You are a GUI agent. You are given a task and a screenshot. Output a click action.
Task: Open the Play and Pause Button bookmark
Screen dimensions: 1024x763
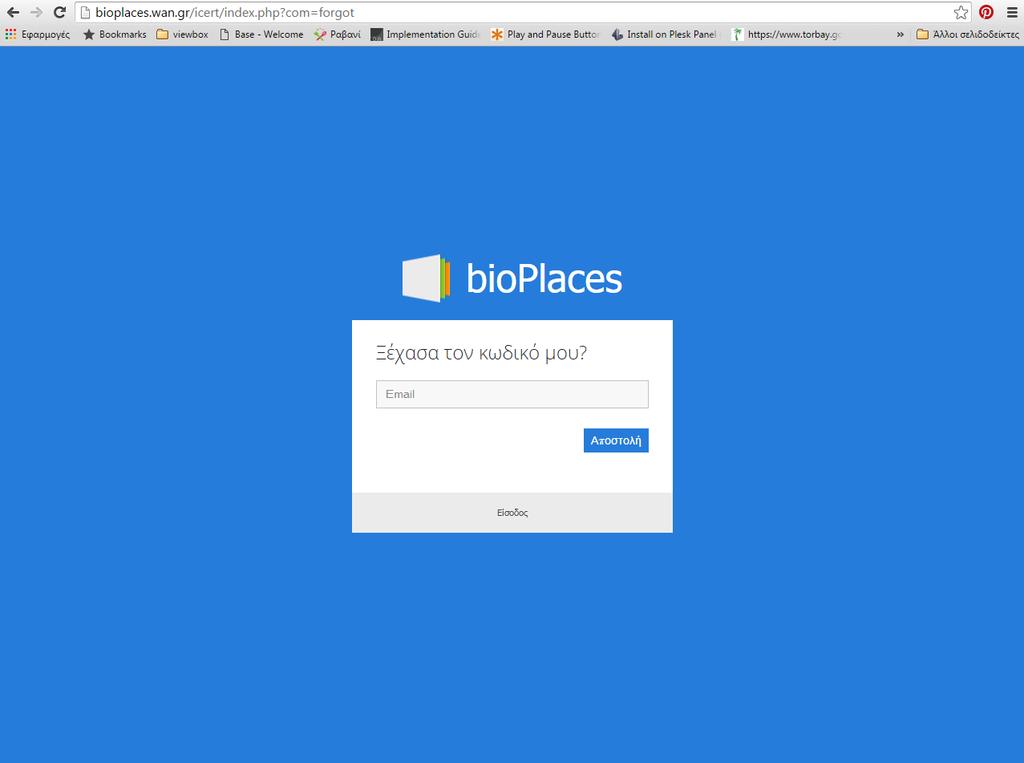pos(545,35)
